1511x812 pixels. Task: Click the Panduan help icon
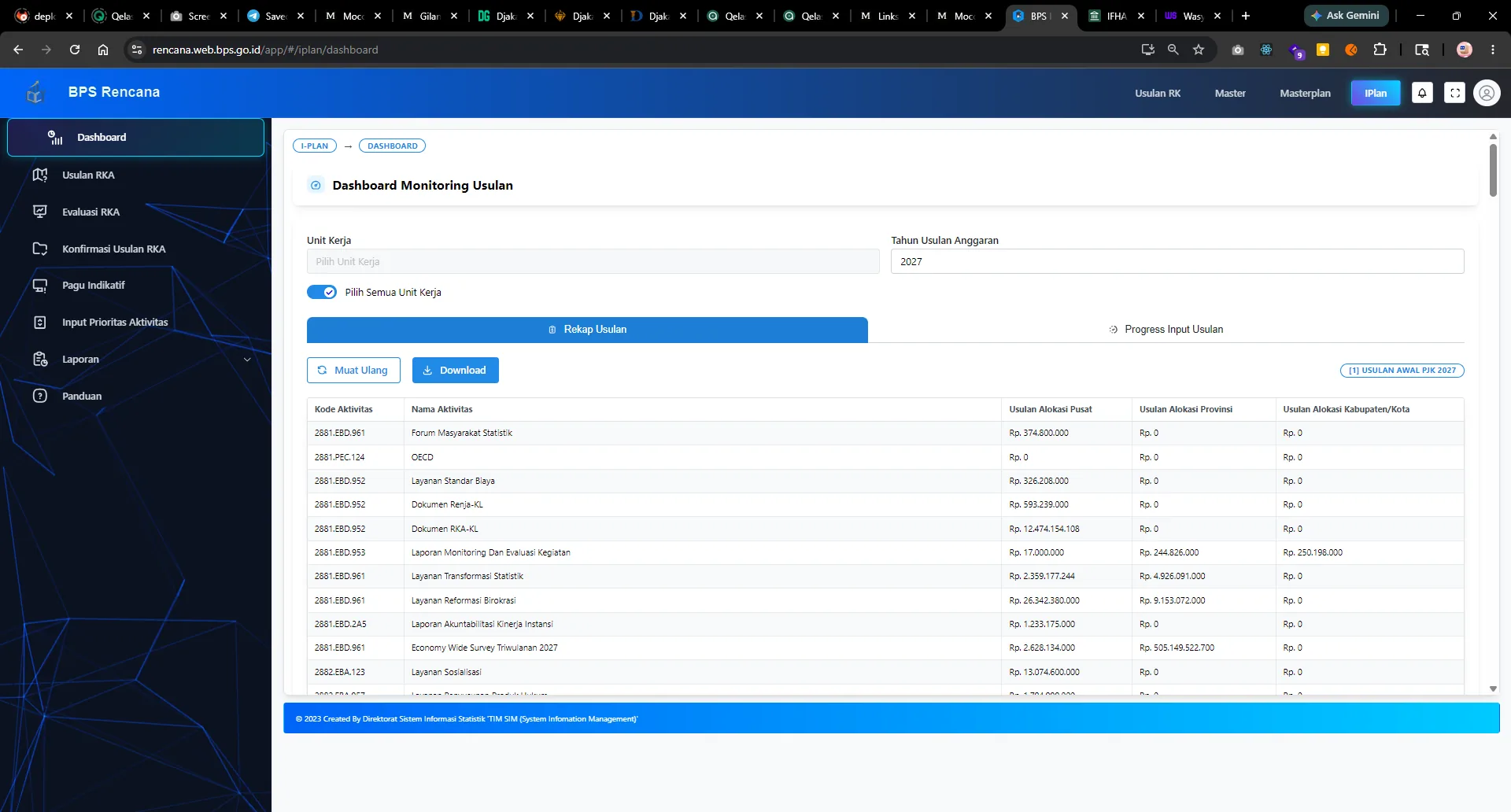pyautogui.click(x=40, y=396)
